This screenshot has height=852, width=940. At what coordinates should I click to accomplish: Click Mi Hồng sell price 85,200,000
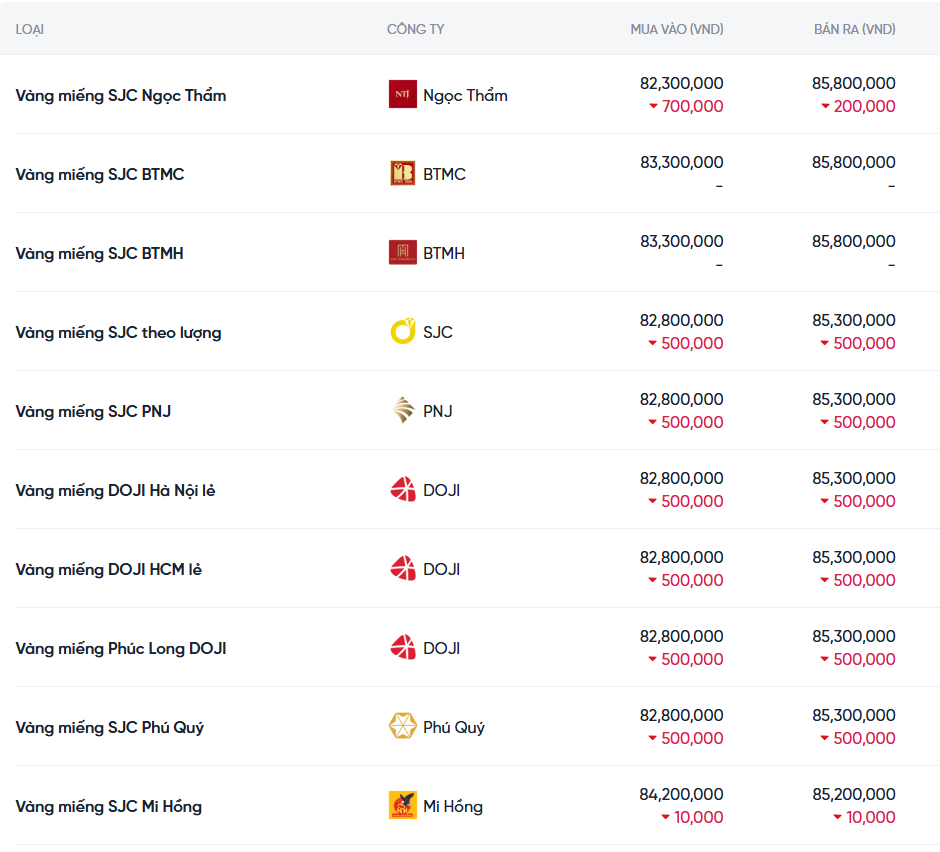854,794
